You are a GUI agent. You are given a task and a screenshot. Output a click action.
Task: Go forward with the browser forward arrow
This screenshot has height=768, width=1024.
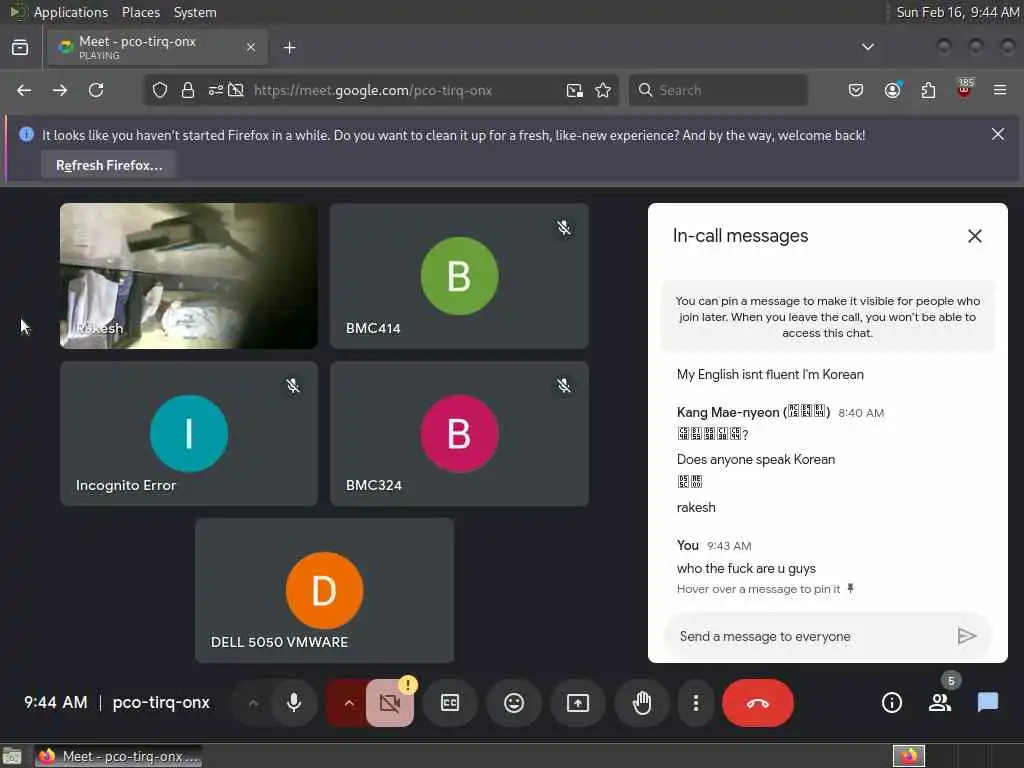pos(60,90)
